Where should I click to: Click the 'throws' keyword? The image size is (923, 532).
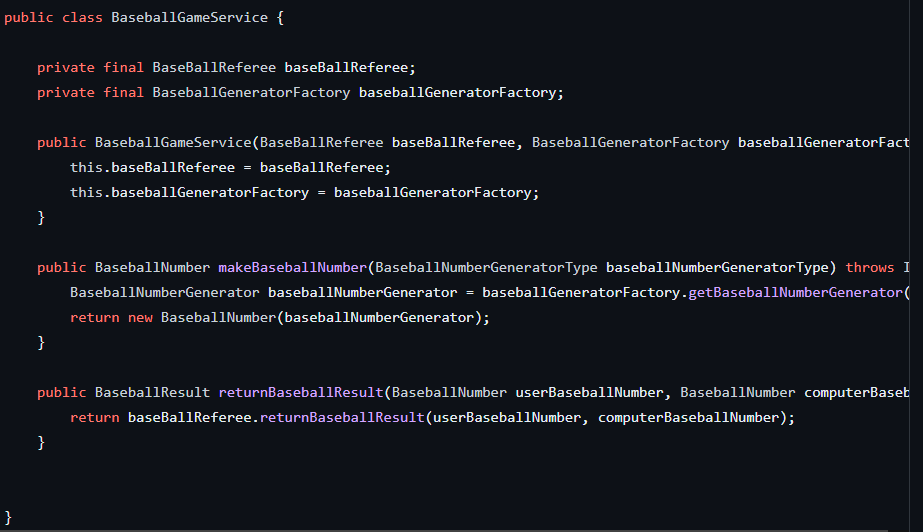coord(869,268)
